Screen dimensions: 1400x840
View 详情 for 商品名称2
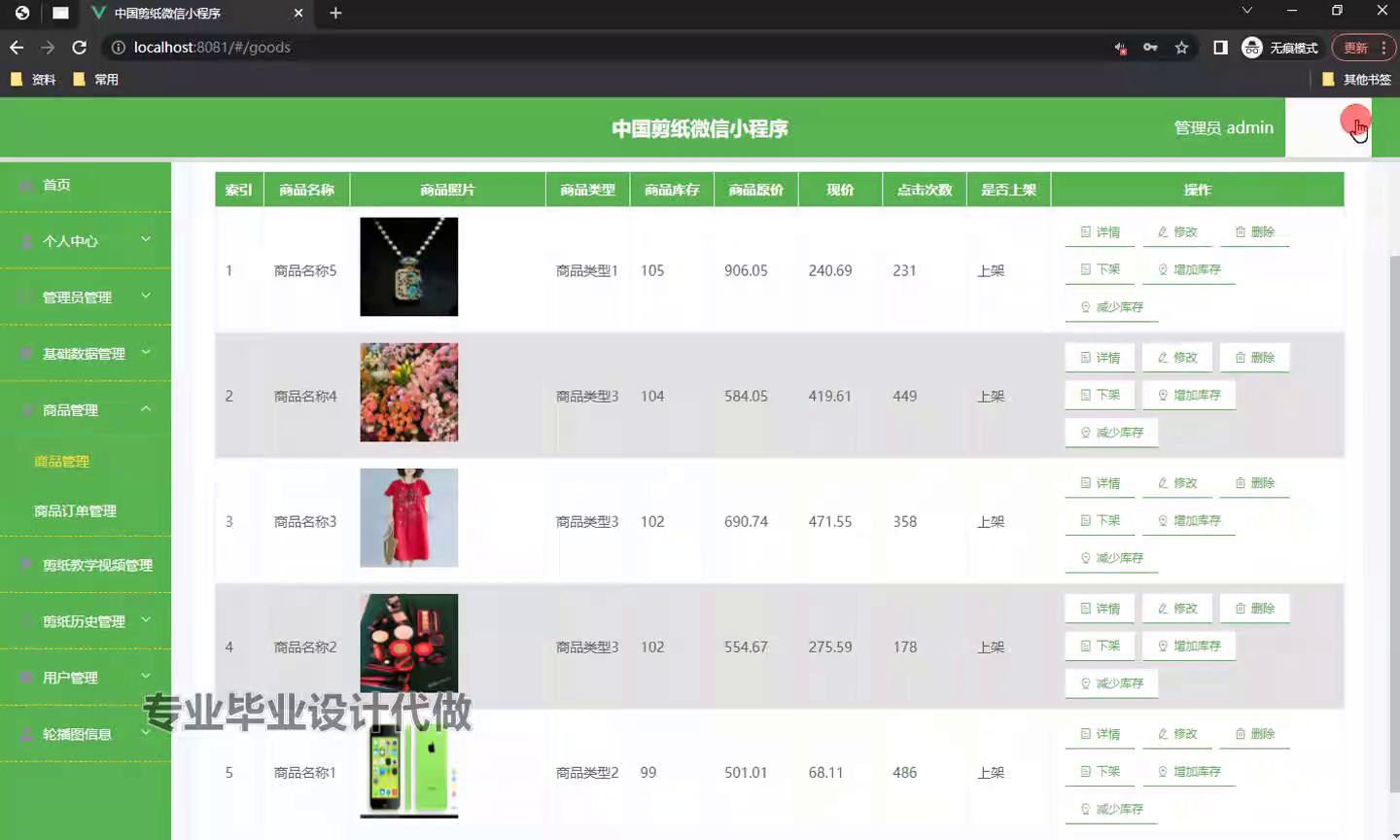click(x=1100, y=609)
